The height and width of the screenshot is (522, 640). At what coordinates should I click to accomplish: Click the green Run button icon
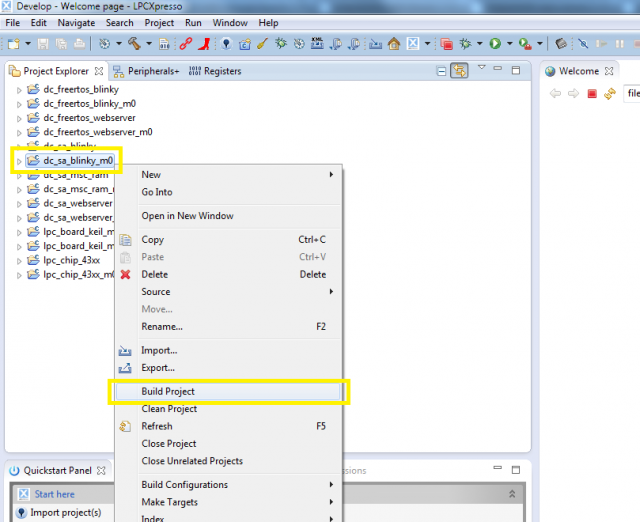click(495, 44)
